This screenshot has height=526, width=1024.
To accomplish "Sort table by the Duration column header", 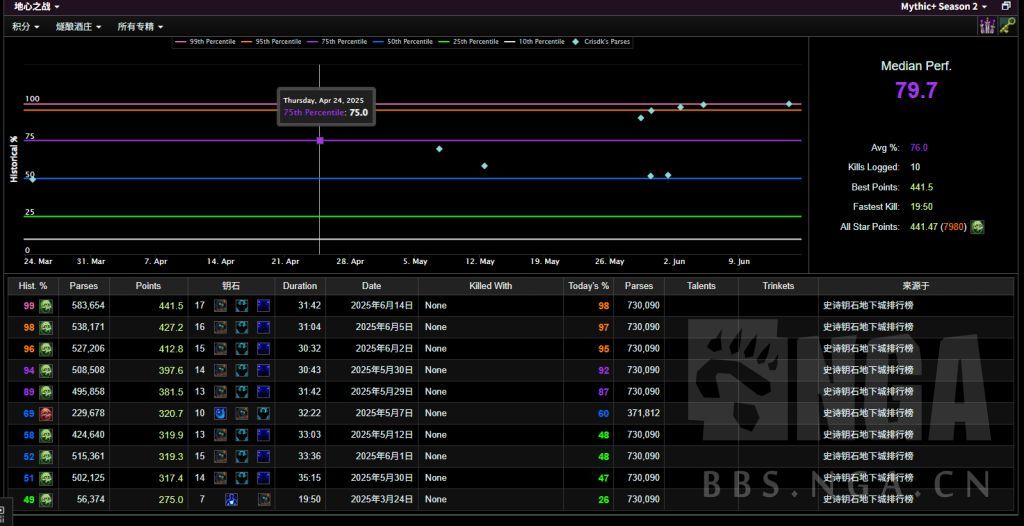I will coord(299,286).
